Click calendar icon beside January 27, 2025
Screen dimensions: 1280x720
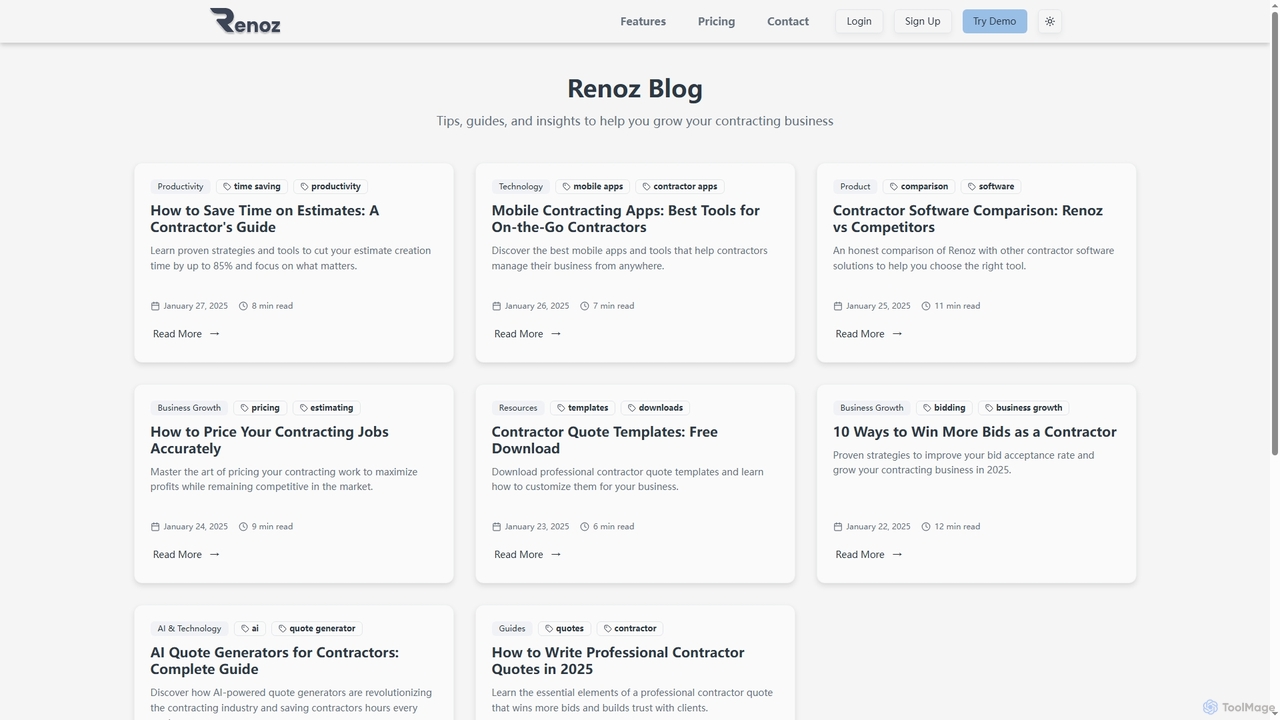pyautogui.click(x=155, y=306)
